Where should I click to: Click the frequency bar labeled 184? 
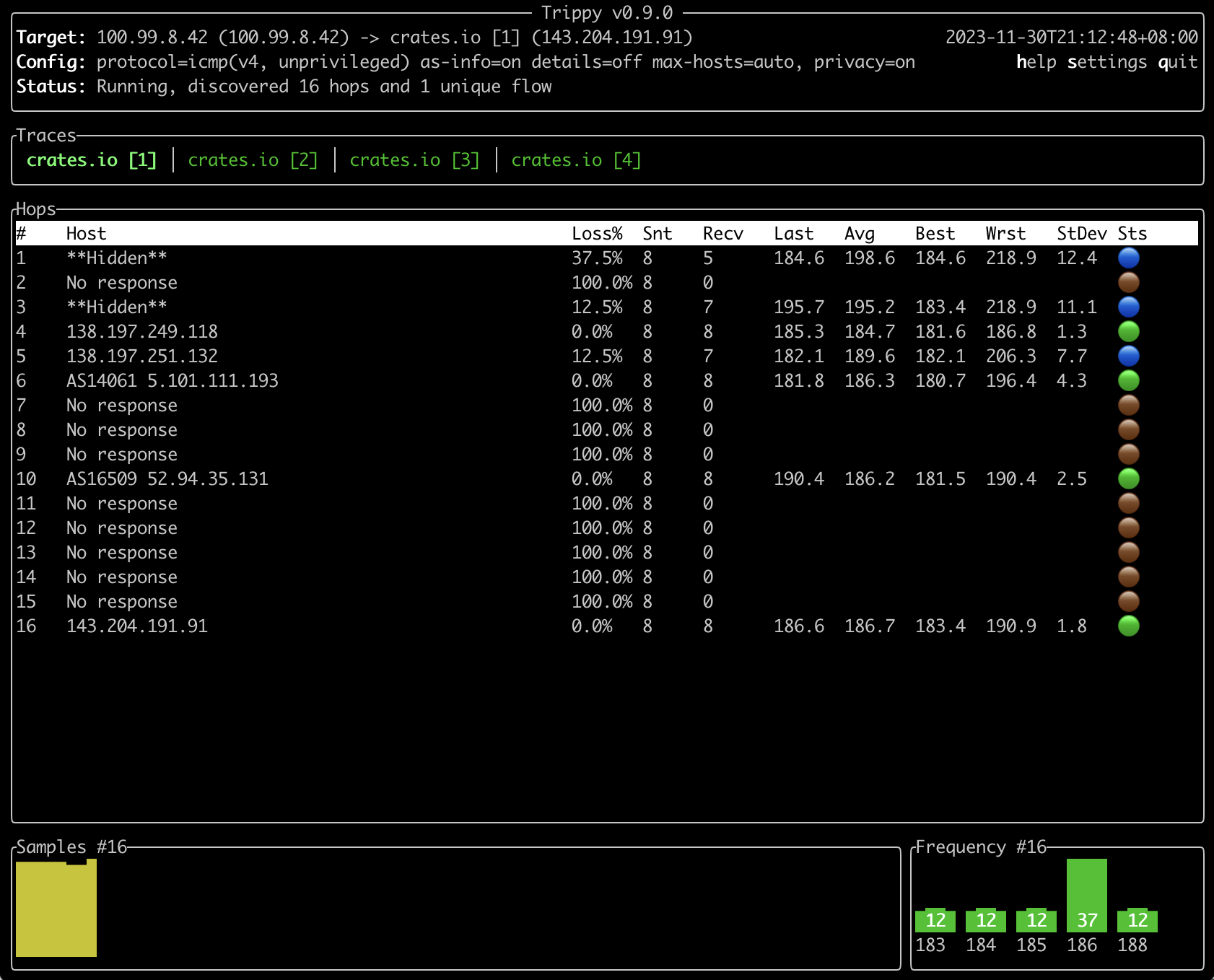point(986,920)
